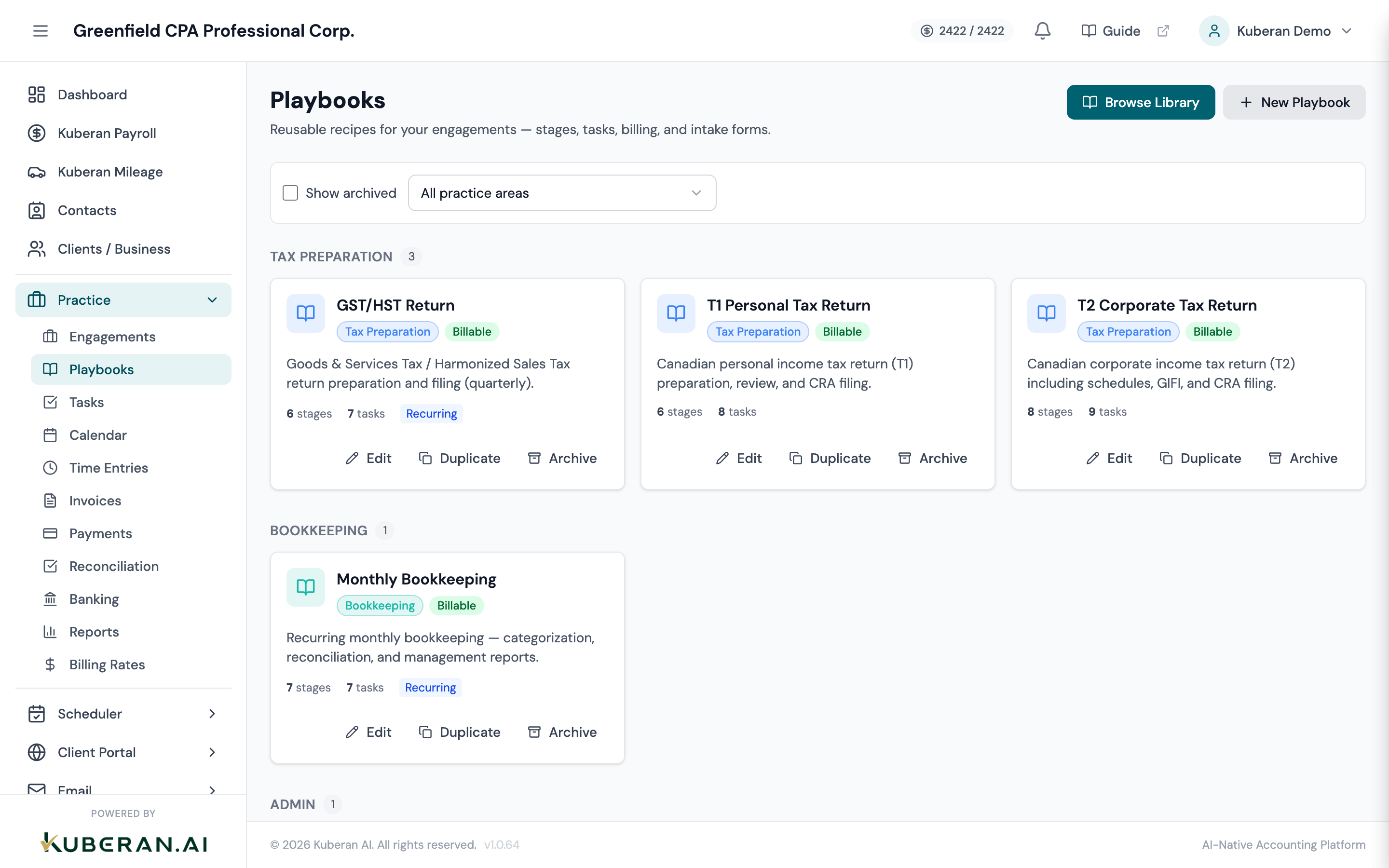Click the Reconciliation checkbox icon
Screen dimensions: 1389x868
point(51,566)
